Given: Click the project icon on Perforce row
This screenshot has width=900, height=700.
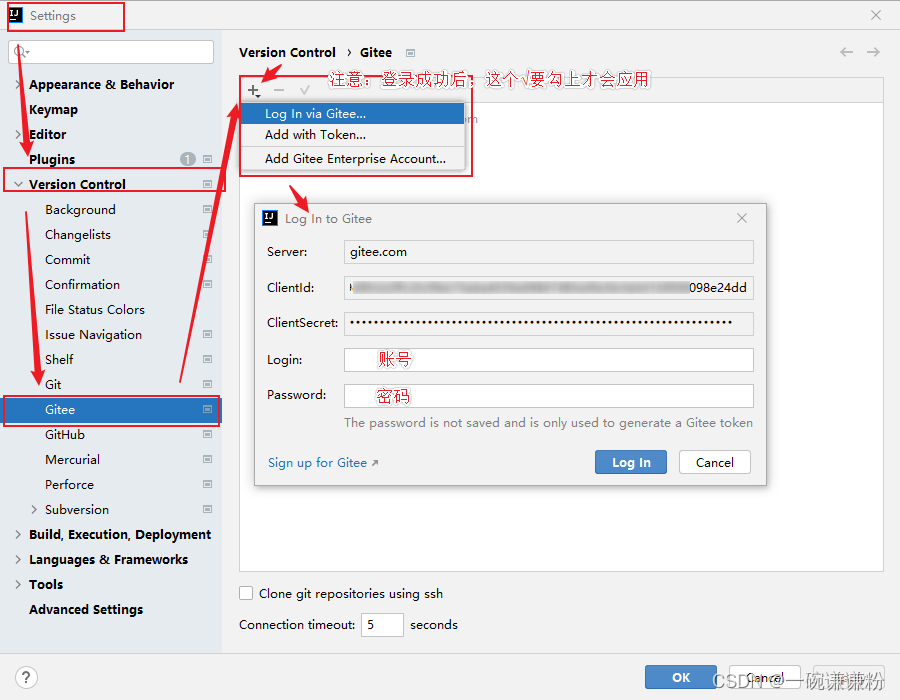Looking at the screenshot, I should [x=208, y=484].
